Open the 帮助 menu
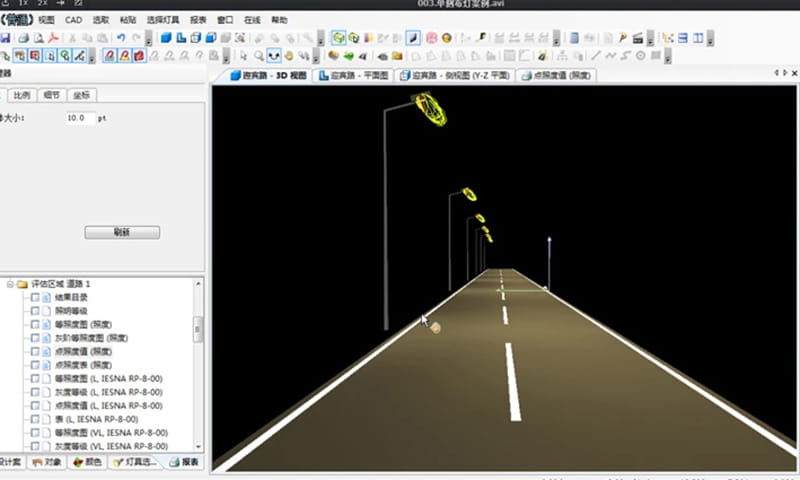Image resolution: width=800 pixels, height=480 pixels. point(279,20)
